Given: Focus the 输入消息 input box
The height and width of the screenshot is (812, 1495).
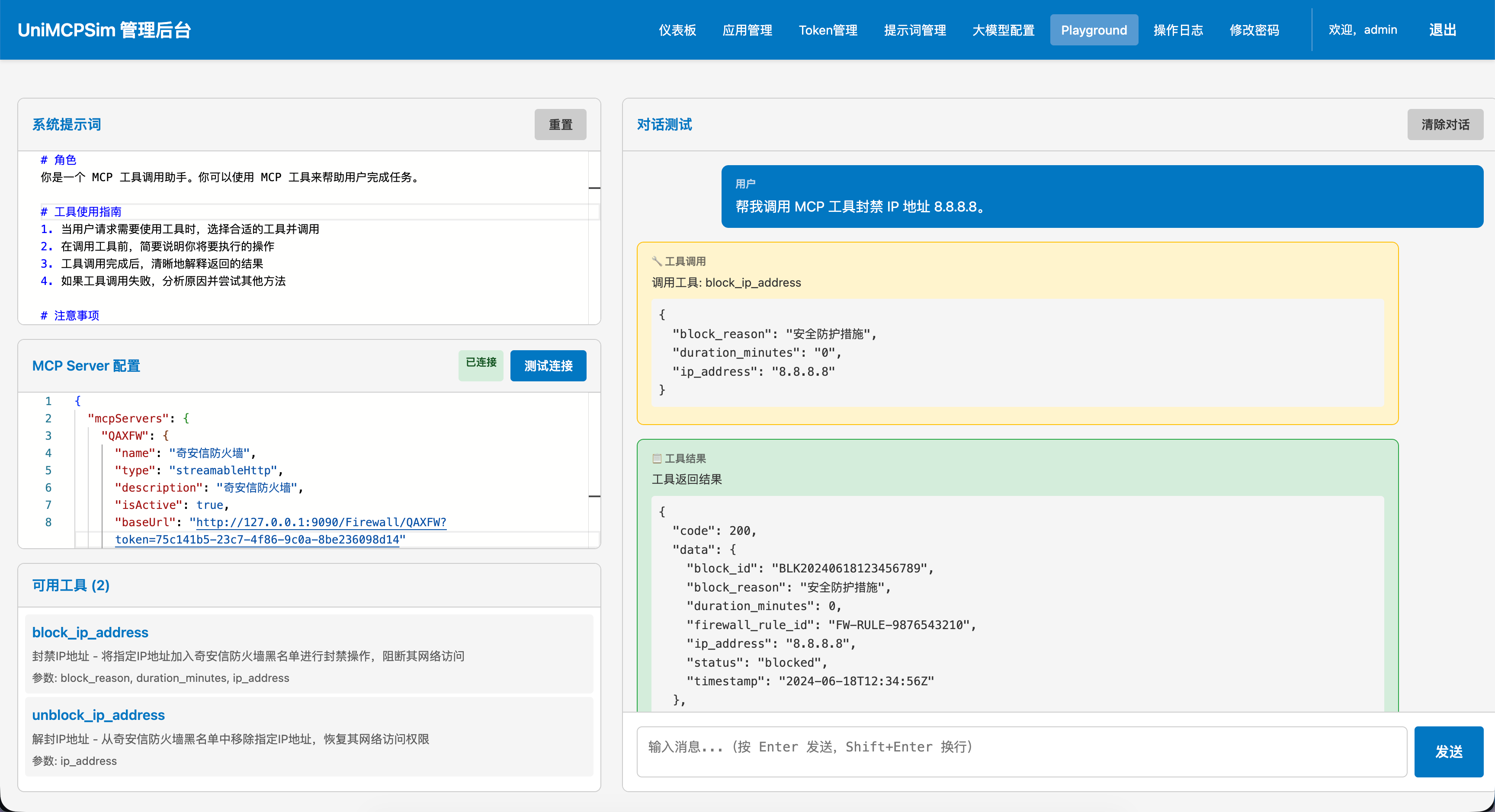Looking at the screenshot, I should pos(1021,751).
